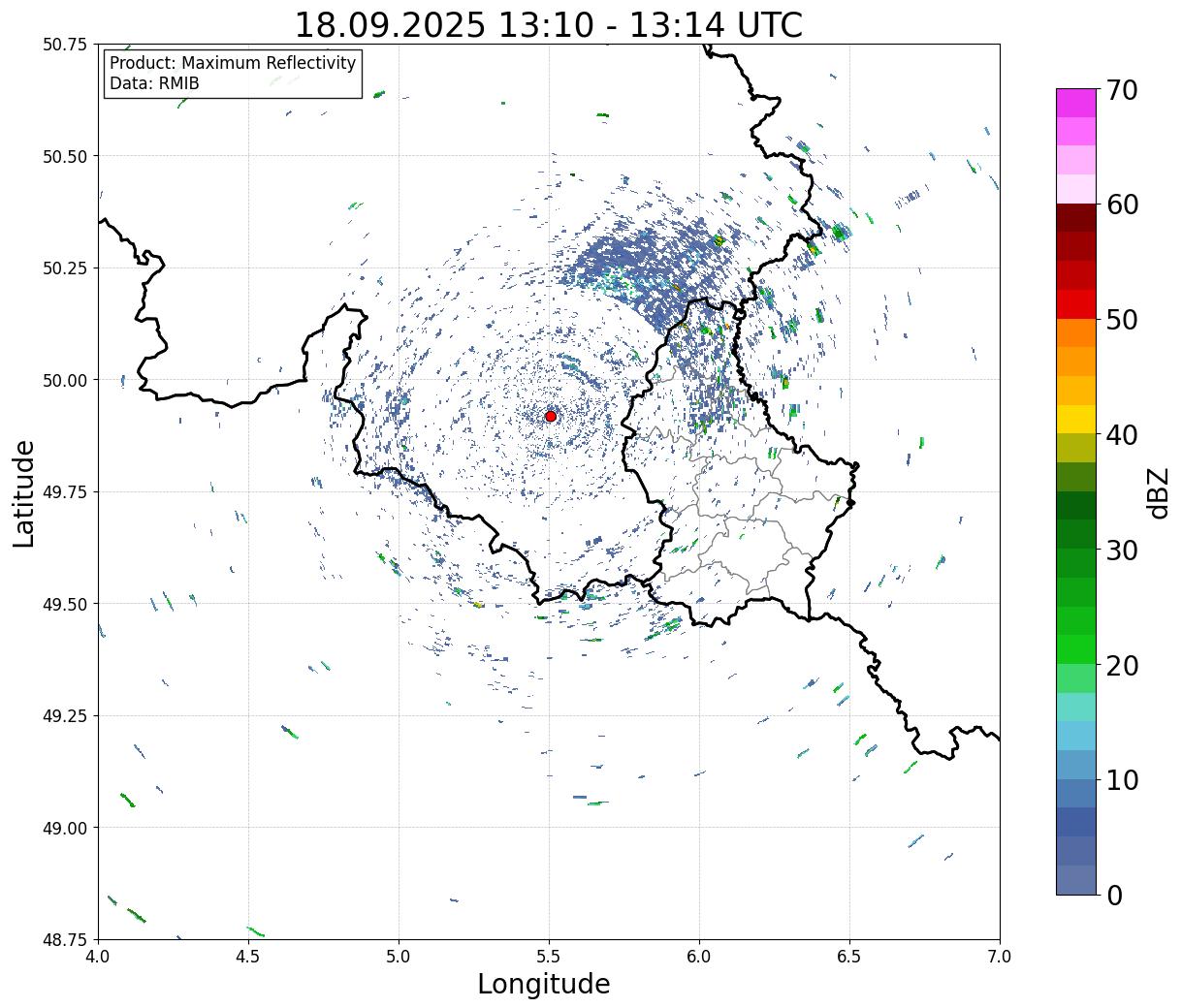Pick the bright red colorbar segment above 50
Screen dimensions: 1182x1008
[1076, 304]
